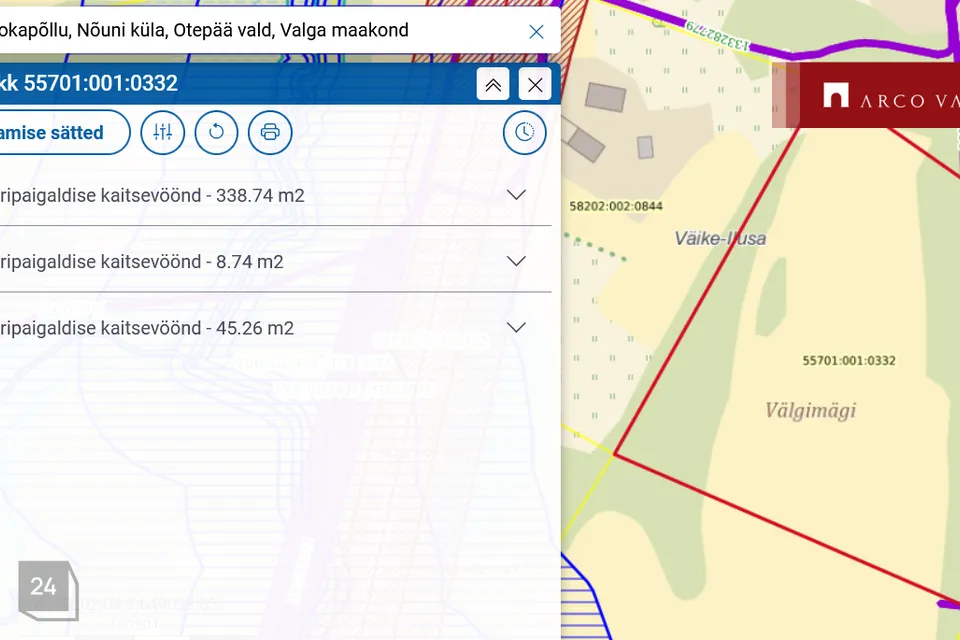Click the large gray building on the map

(x=606, y=97)
